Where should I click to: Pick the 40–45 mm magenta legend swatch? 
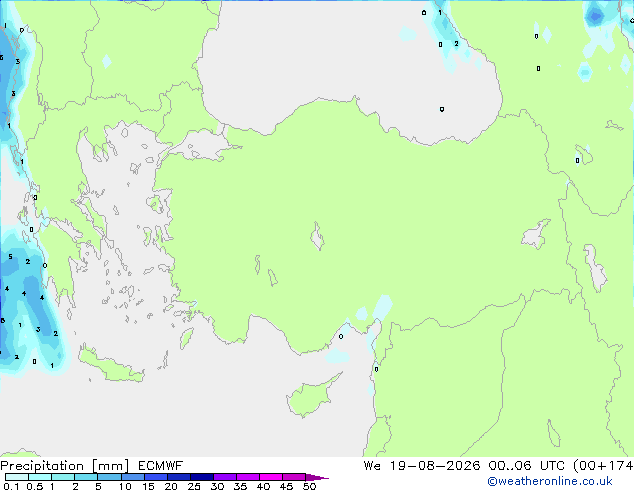point(271,477)
